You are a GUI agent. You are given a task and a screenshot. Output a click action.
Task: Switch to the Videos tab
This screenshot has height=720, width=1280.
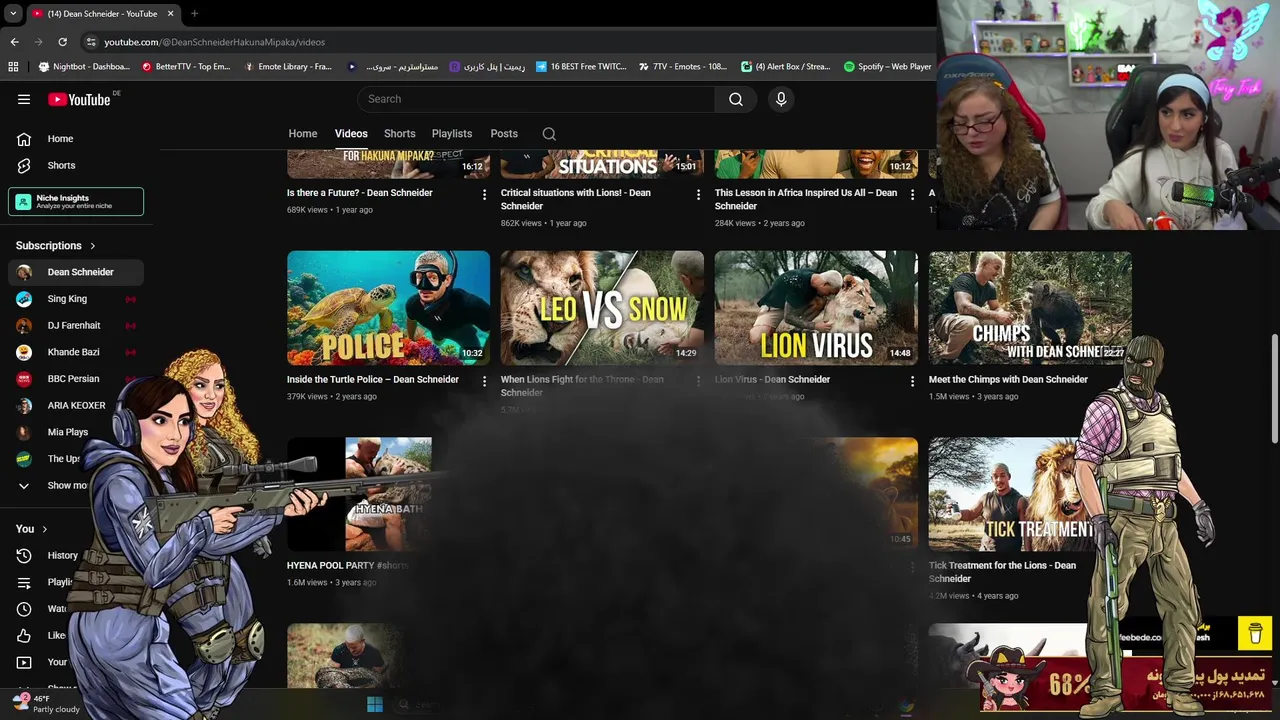tap(351, 134)
